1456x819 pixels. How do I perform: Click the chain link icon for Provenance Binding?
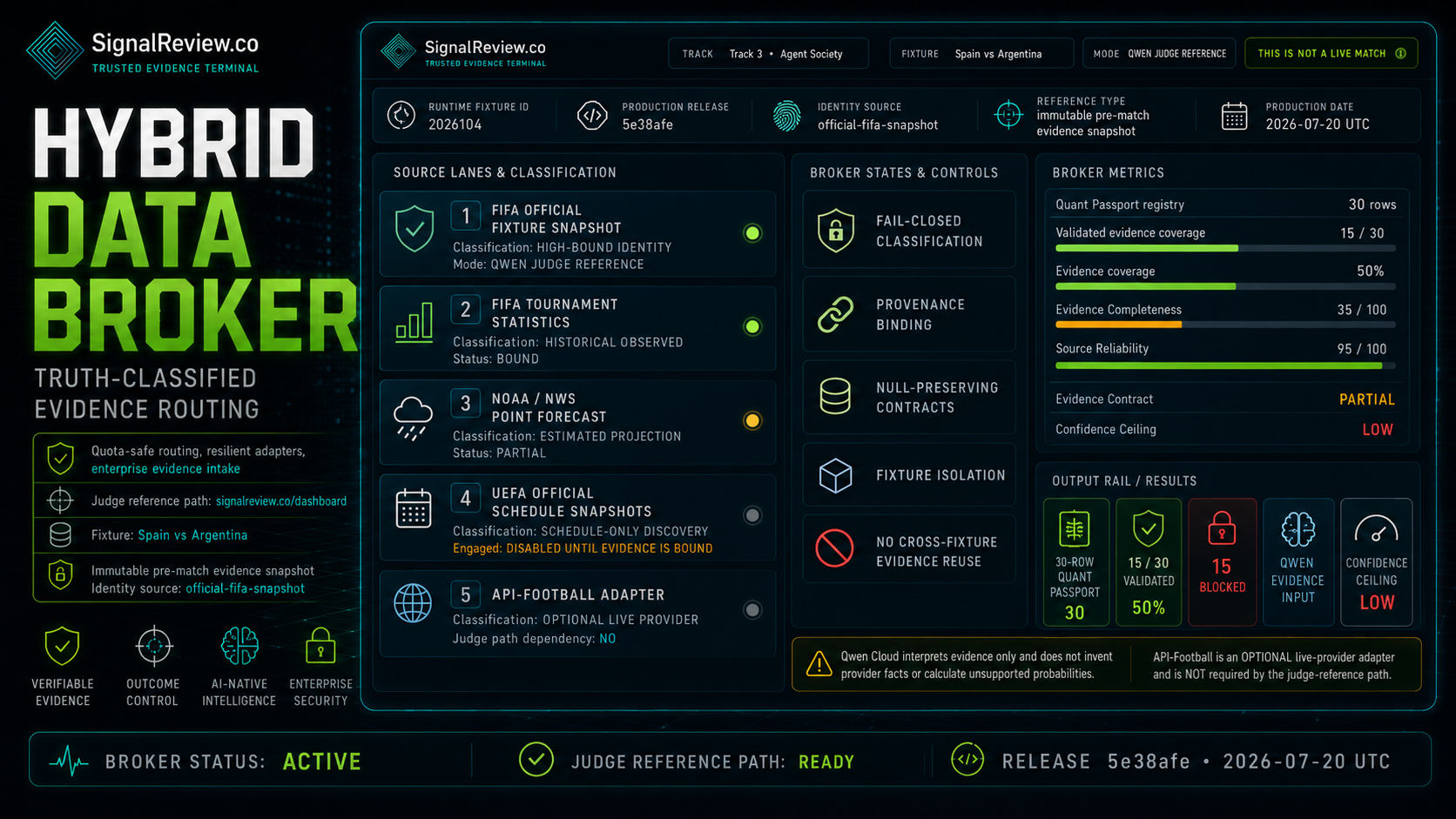[836, 314]
